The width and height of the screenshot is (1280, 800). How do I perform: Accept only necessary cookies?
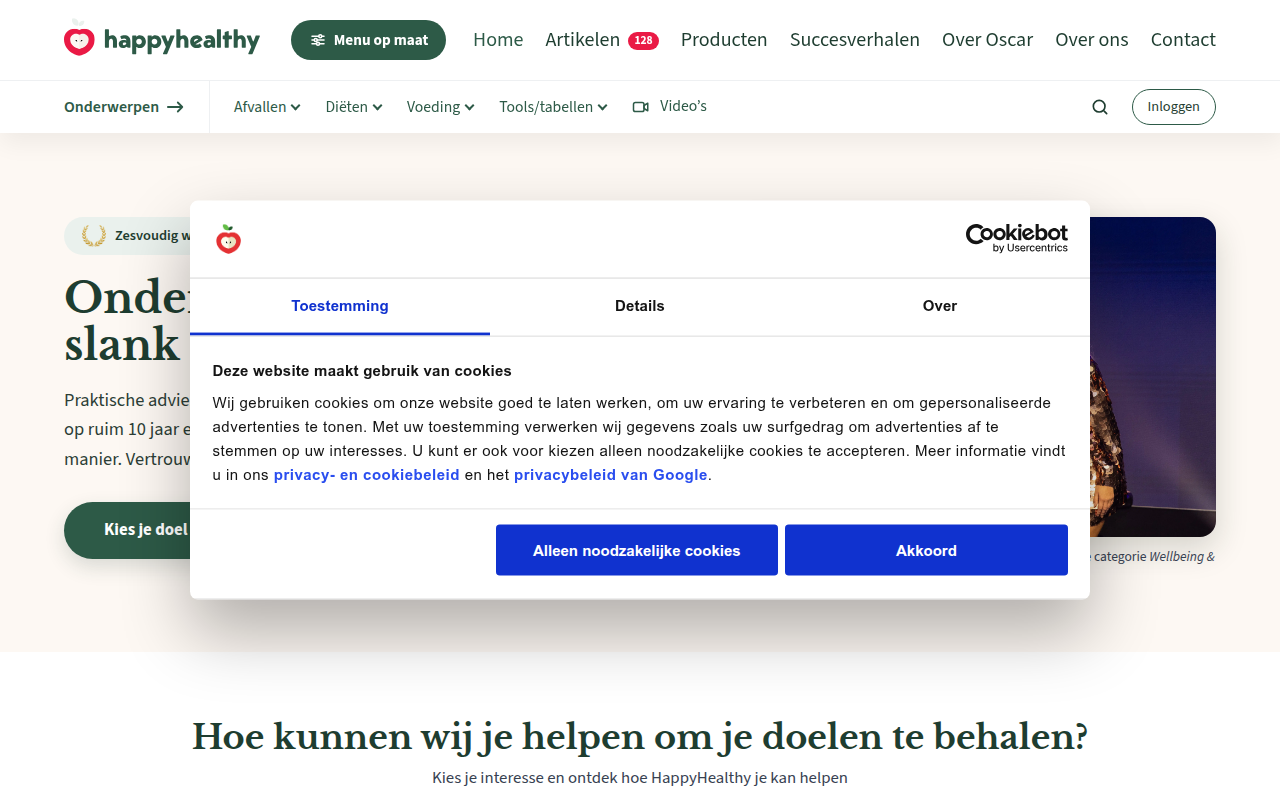pyautogui.click(x=637, y=550)
